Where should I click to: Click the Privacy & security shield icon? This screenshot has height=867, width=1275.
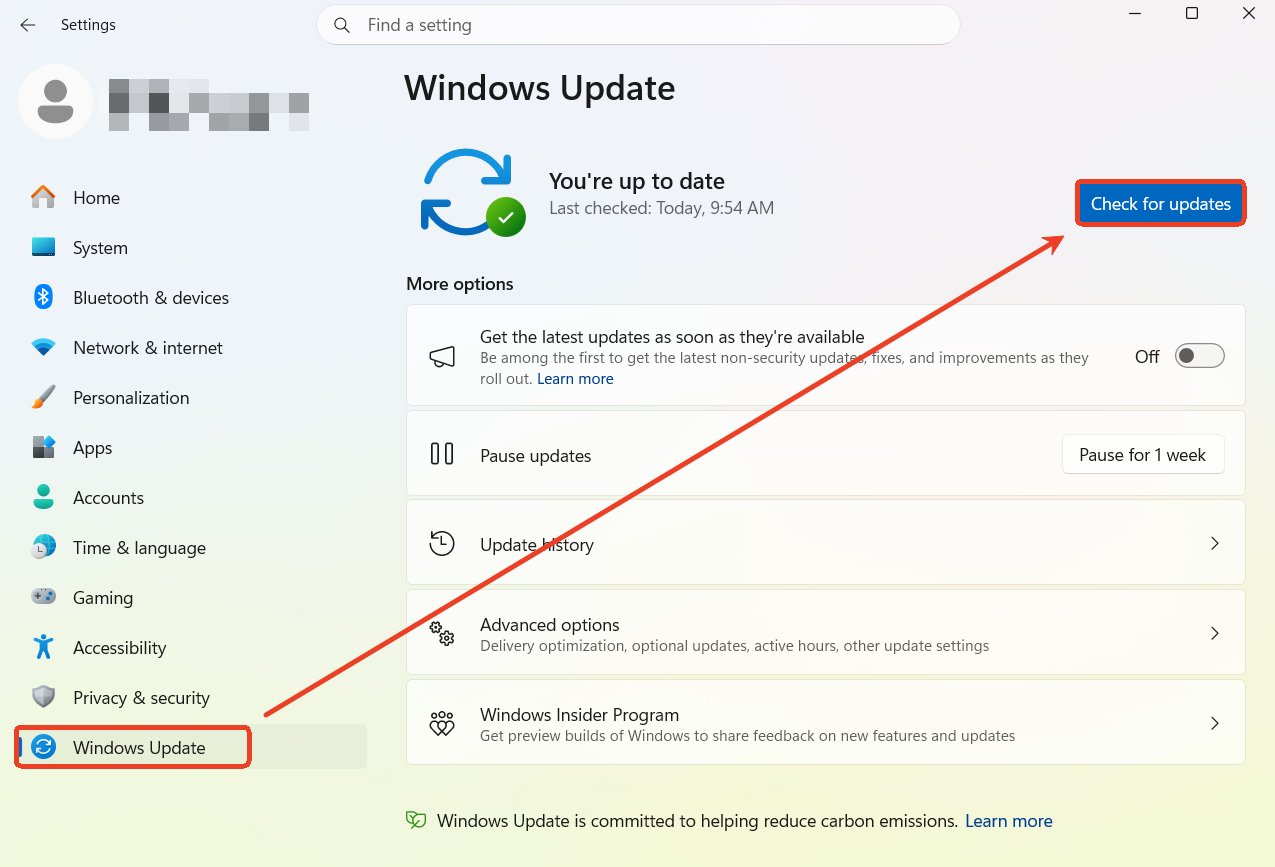pyautogui.click(x=43, y=697)
